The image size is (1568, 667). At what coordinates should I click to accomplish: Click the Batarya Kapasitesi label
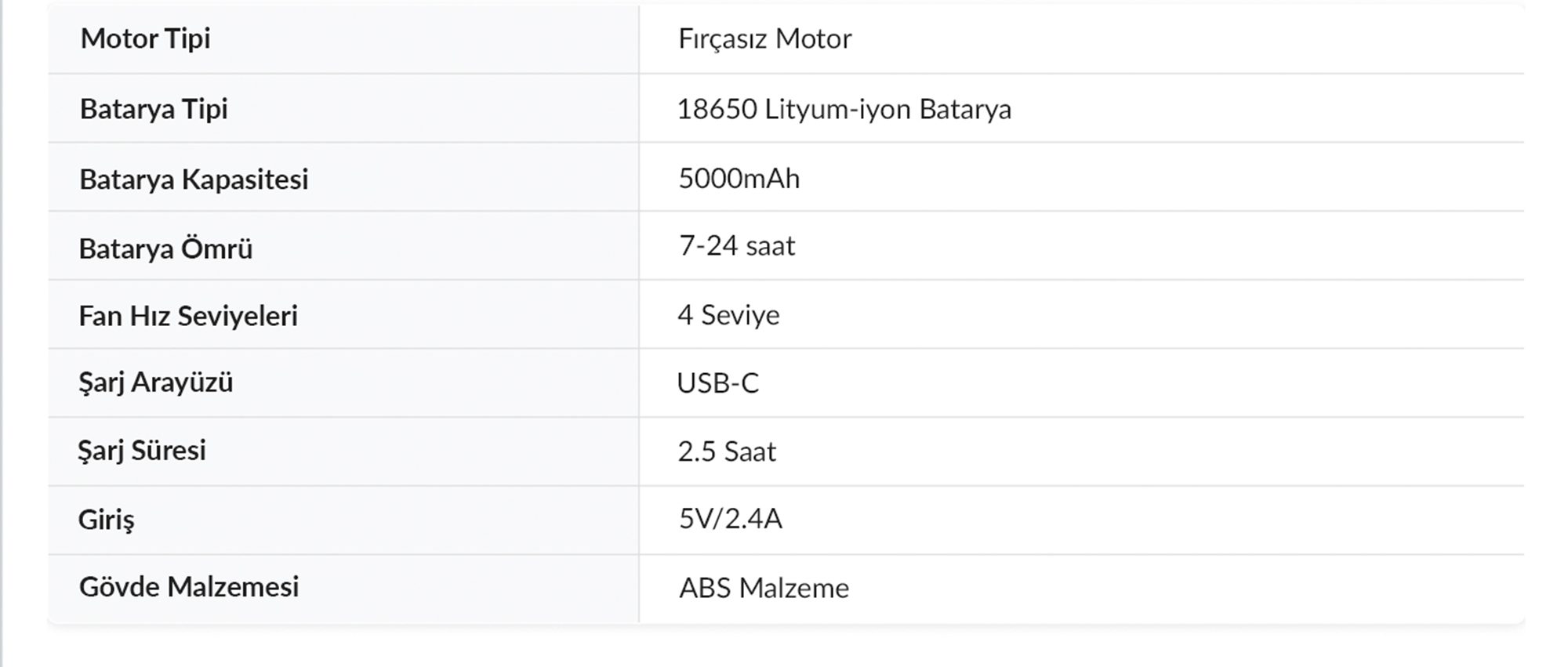194,179
